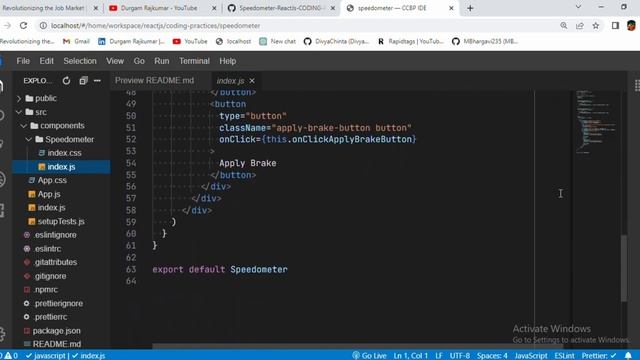Image resolution: width=640 pixels, height=360 pixels.
Task: Open the Help menu
Action: 228,61
